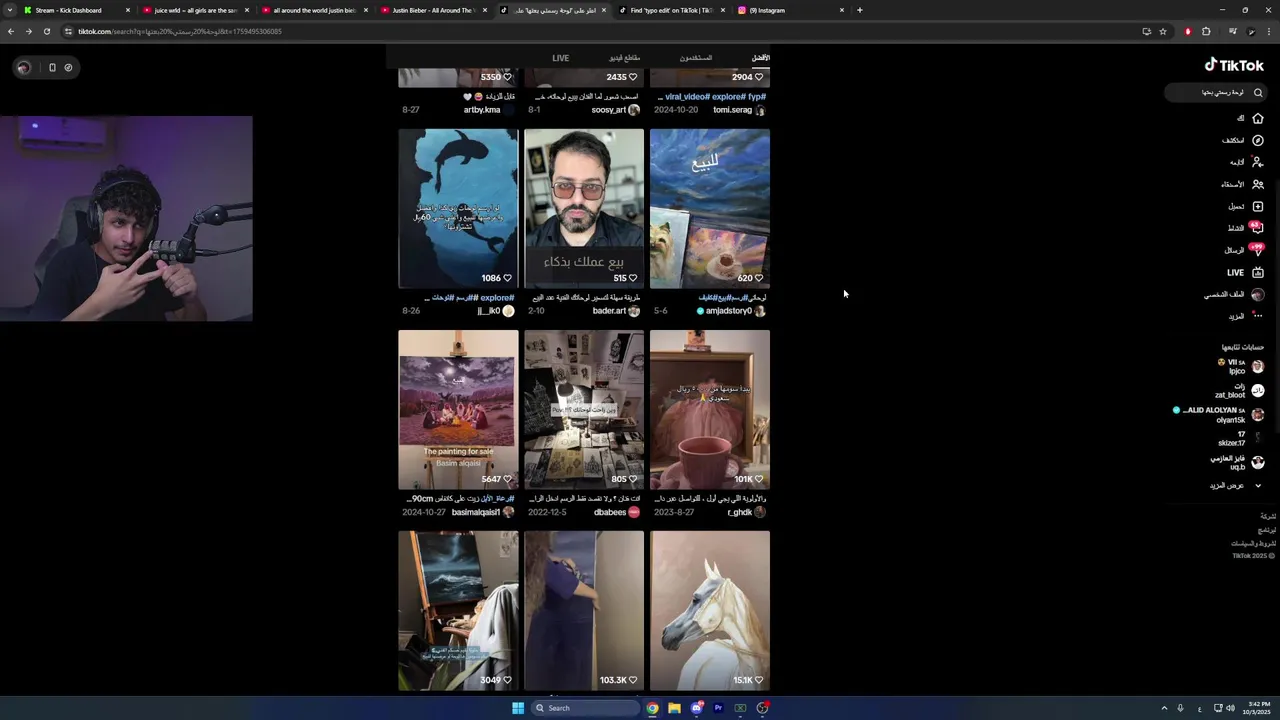This screenshot has width=1280, height=720.
Task: Open user soosy_art profile link
Action: coord(608,110)
